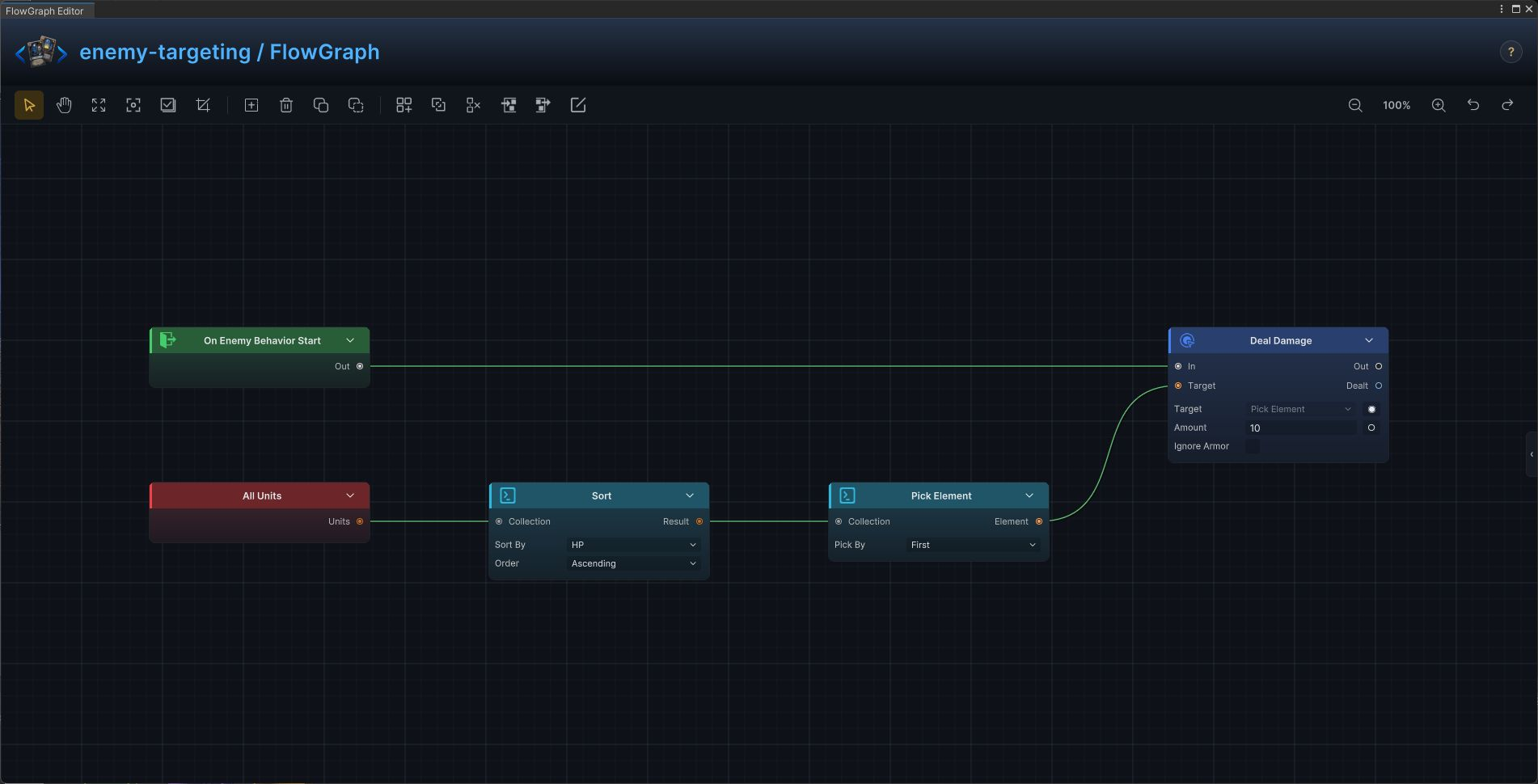Screen dimensions: 1538x784
Task: Select the Deal Damage node title
Action: pyautogui.click(x=1281, y=340)
